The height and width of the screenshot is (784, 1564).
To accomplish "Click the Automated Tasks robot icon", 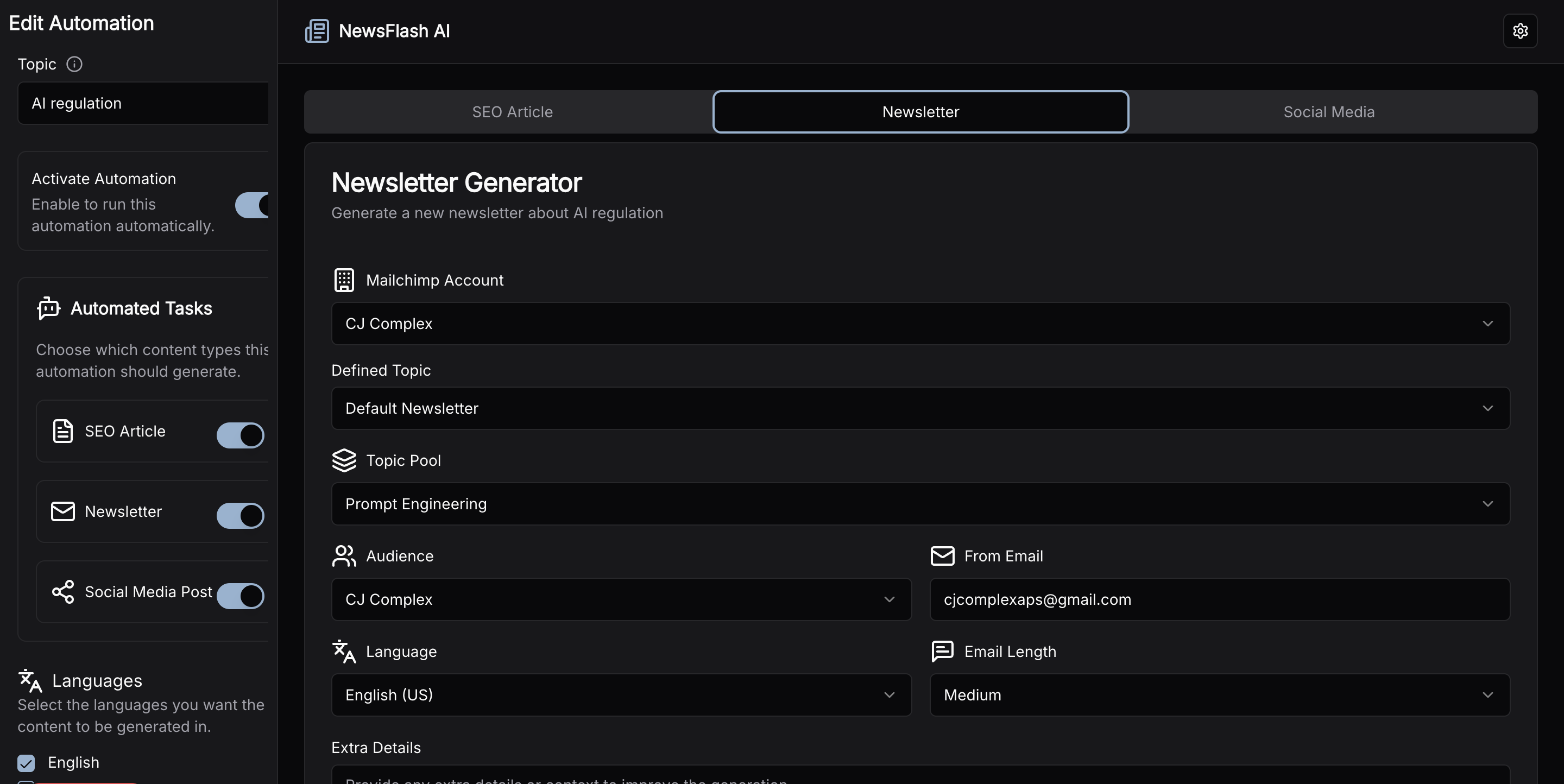I will (x=48, y=308).
